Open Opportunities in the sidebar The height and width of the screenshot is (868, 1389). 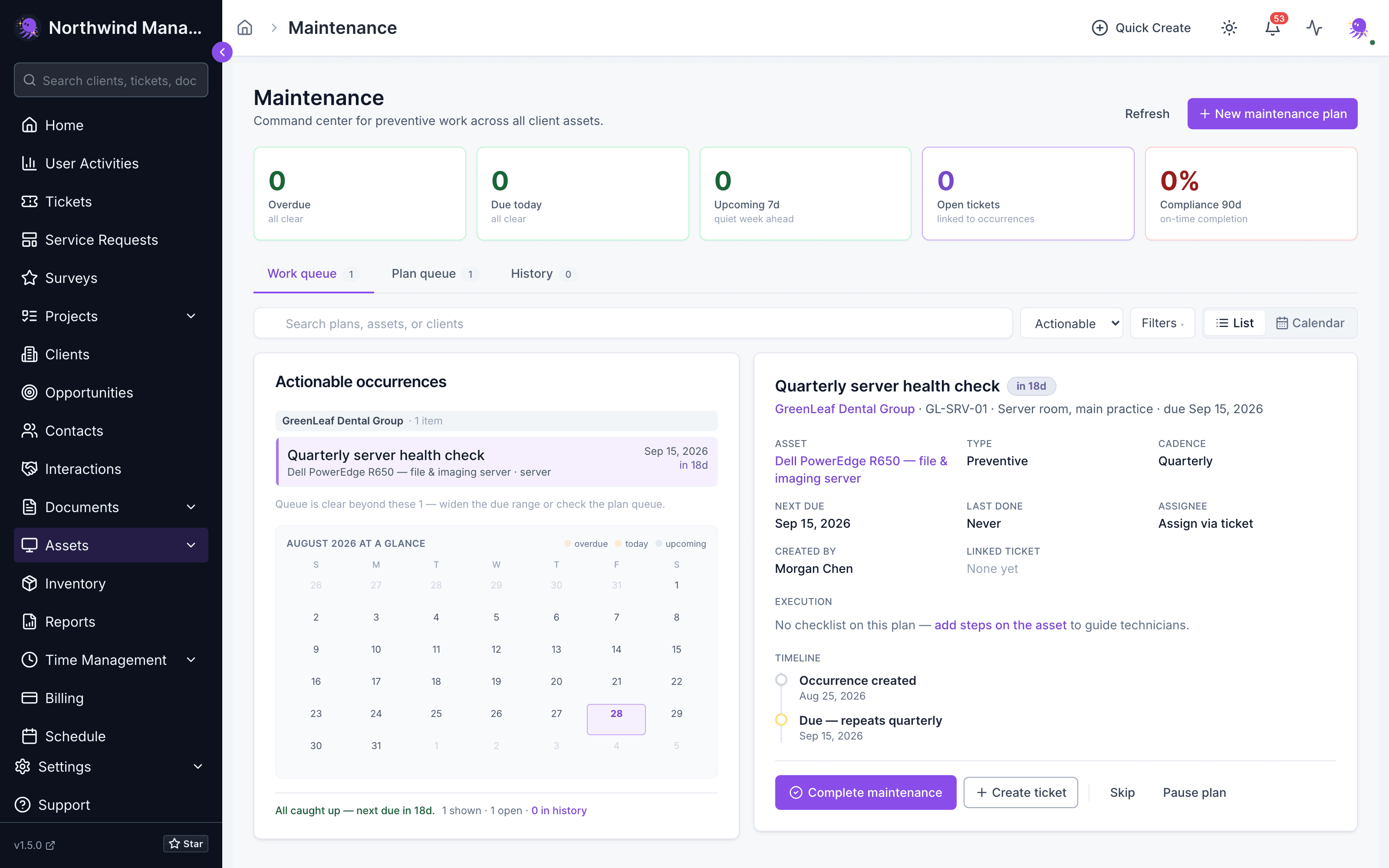111,393
